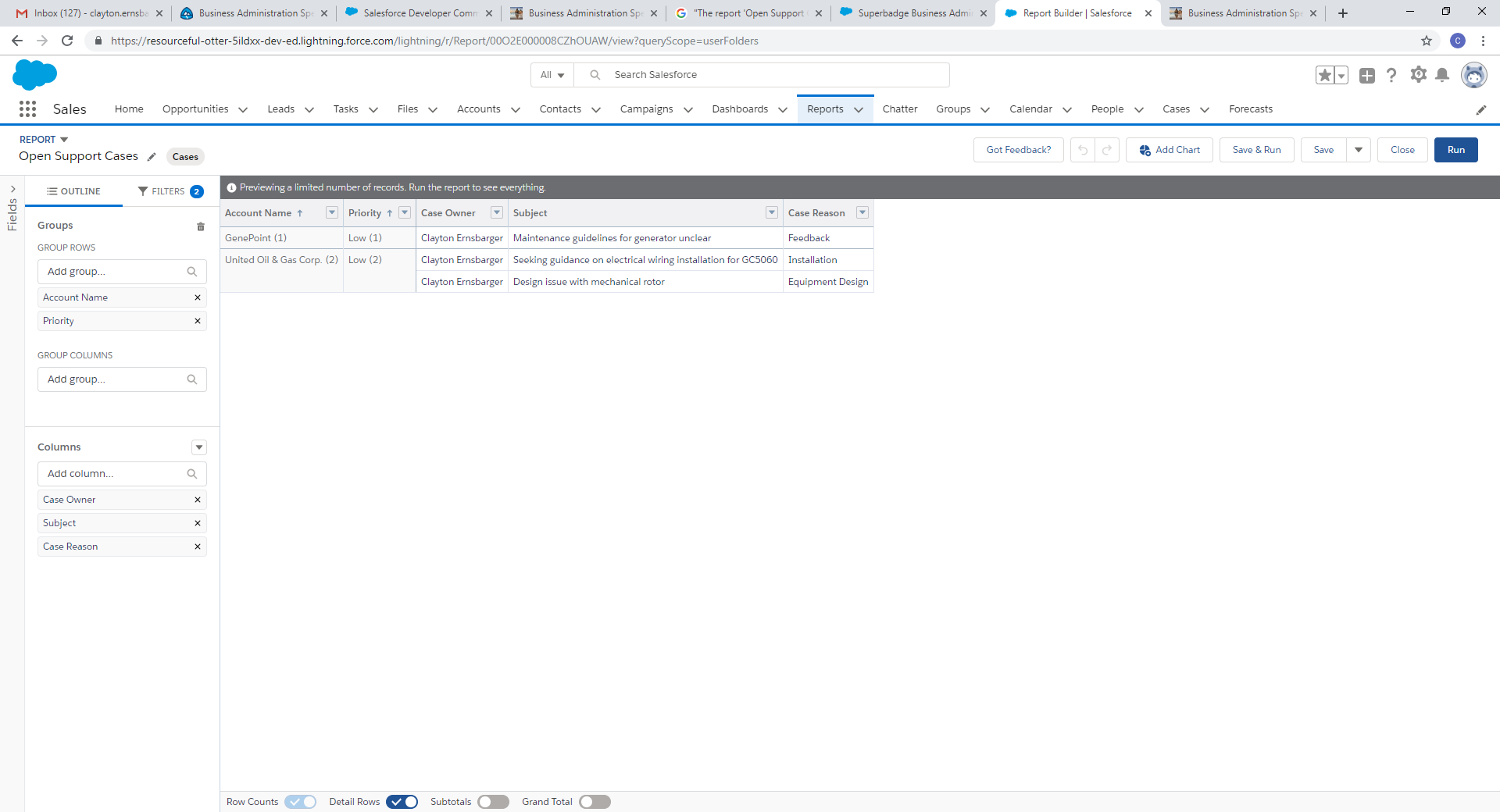Click the Add column search field
Viewport: 1500px width, 812px height.
click(x=122, y=474)
